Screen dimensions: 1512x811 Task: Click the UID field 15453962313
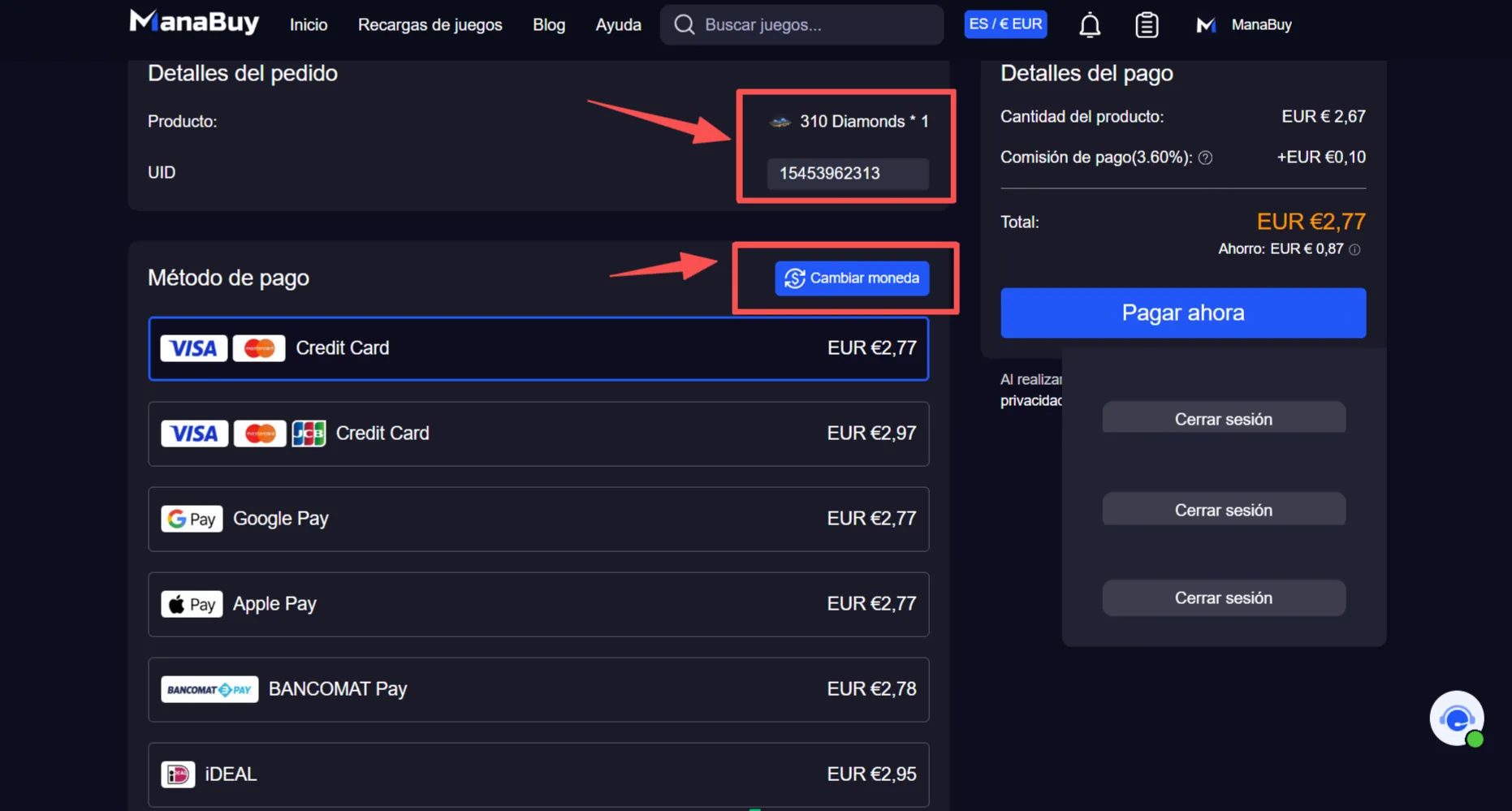pos(848,173)
